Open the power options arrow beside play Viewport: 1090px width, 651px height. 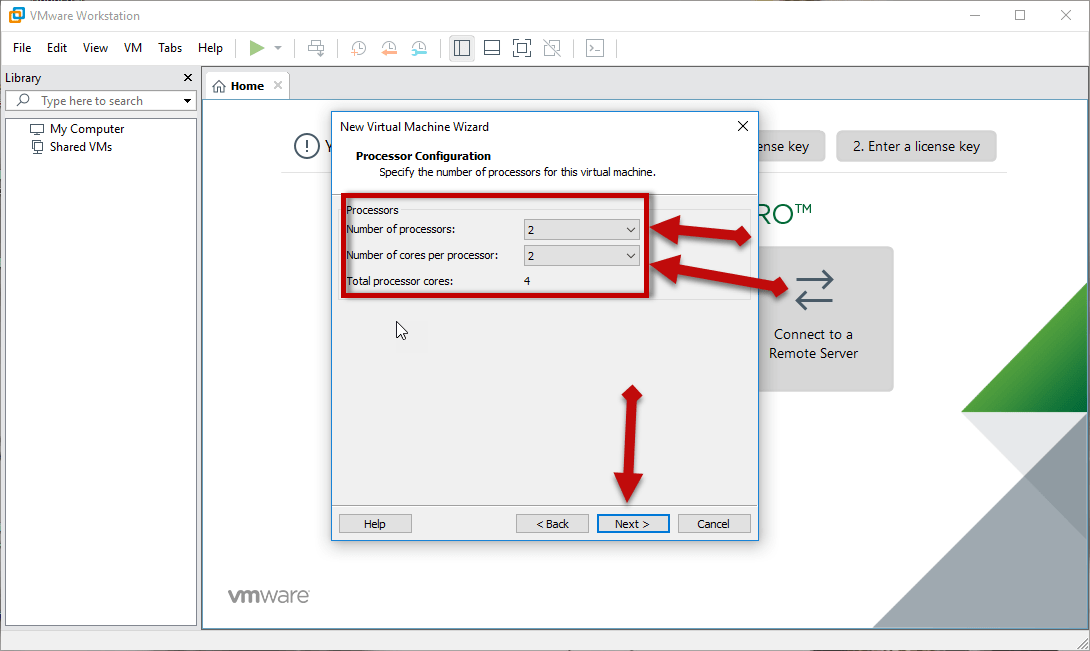click(278, 48)
